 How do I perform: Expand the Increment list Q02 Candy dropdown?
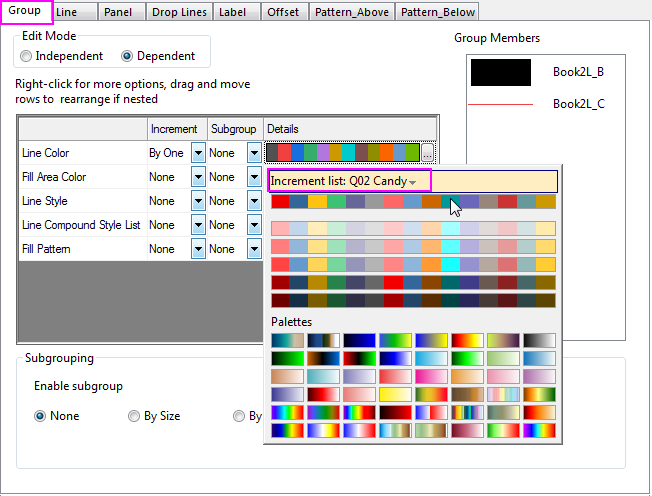coord(413,182)
